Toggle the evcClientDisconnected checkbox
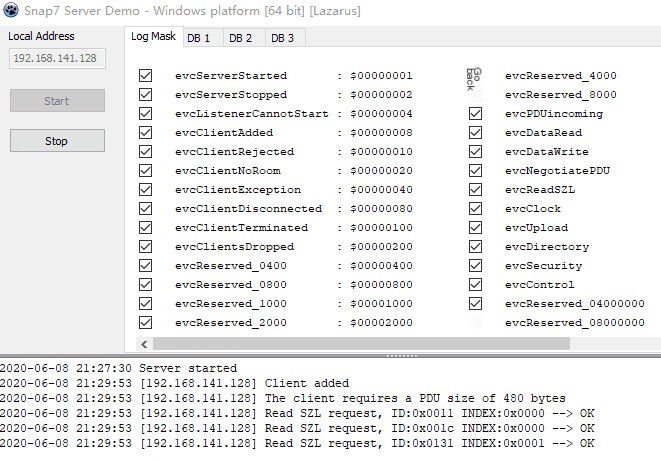The width and height of the screenshot is (661, 460). click(x=145, y=208)
